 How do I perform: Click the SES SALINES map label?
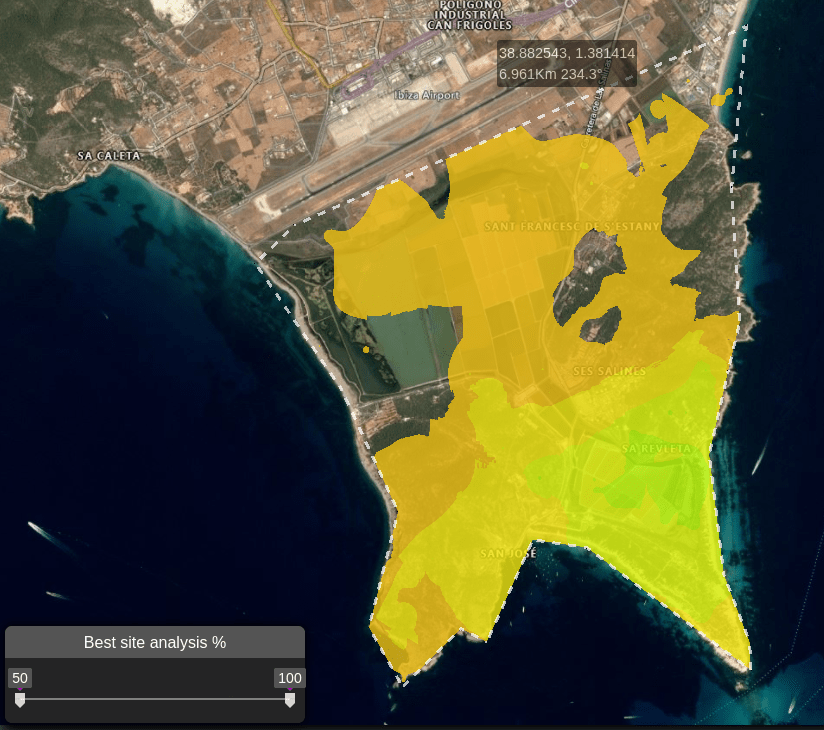[x=609, y=371]
